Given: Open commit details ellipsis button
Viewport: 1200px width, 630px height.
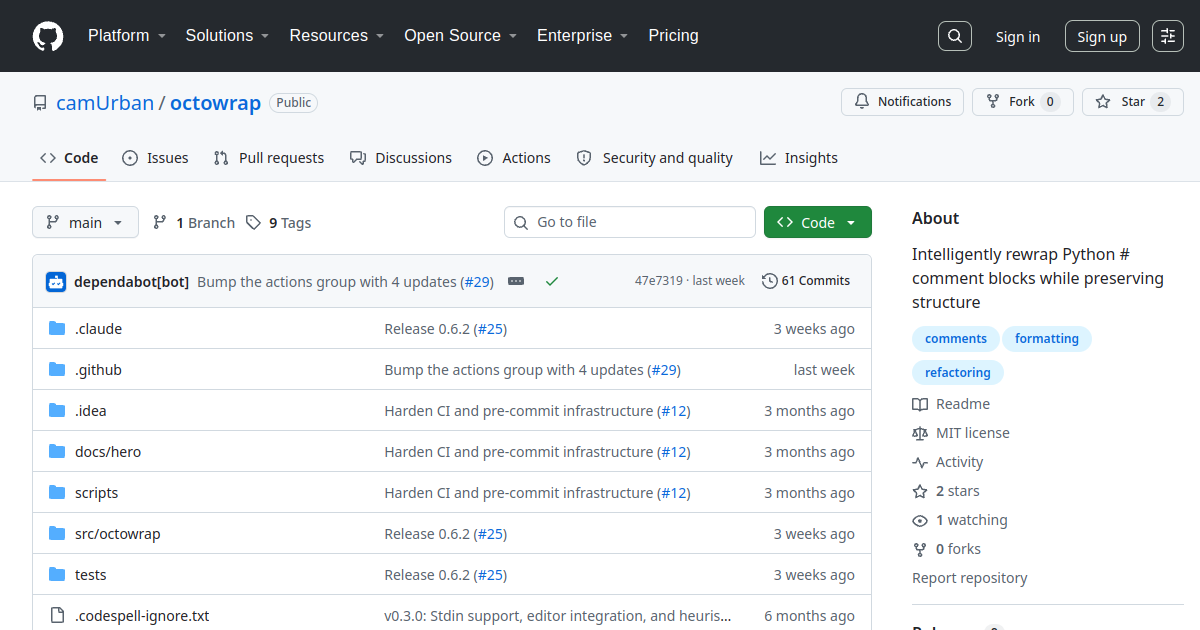Looking at the screenshot, I should [516, 282].
